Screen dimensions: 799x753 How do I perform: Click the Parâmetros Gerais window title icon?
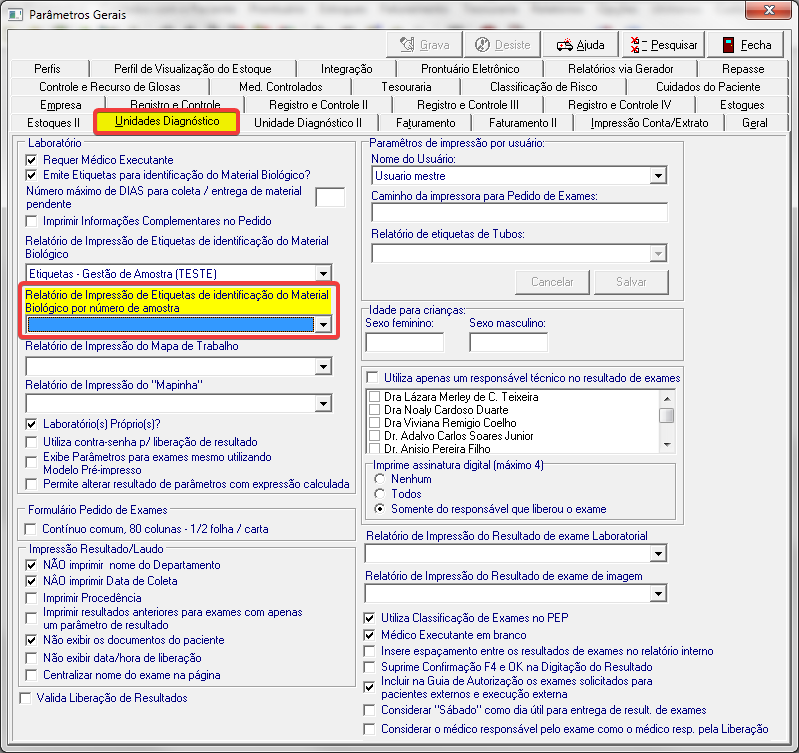(x=15, y=14)
